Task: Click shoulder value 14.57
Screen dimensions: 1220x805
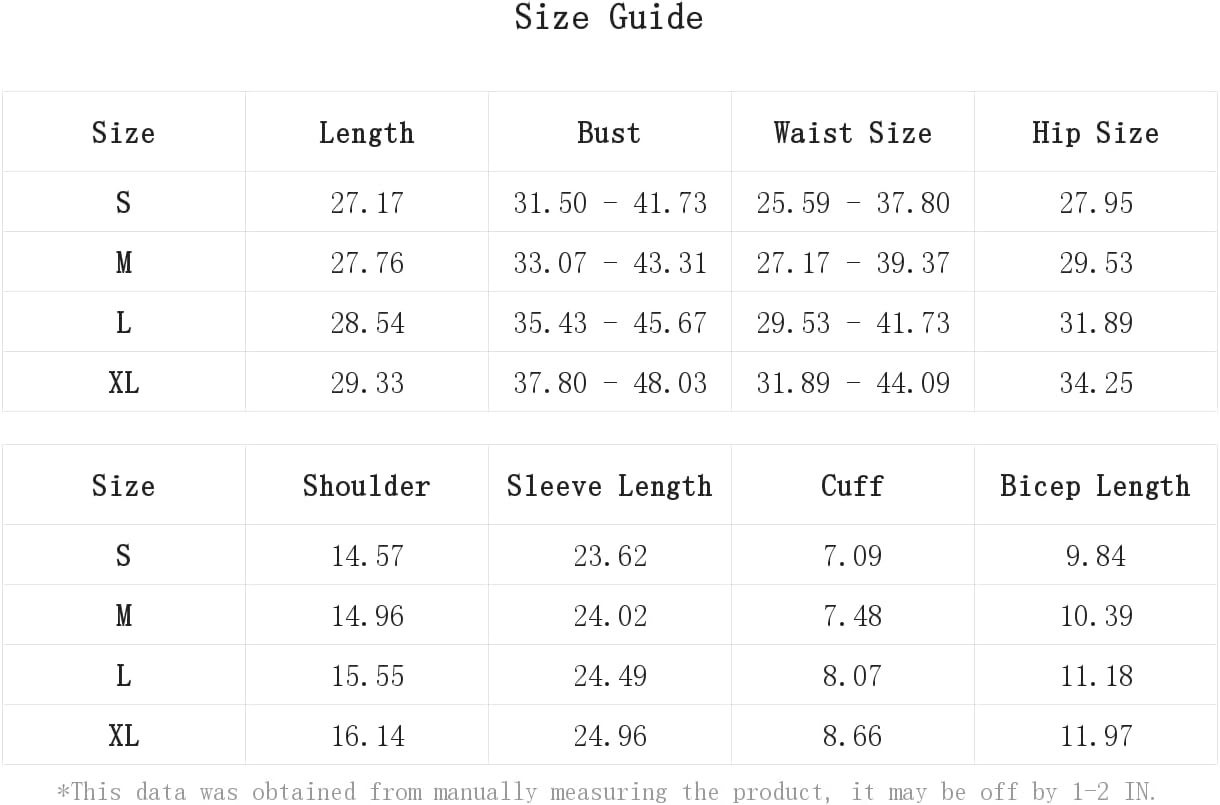Action: [x=367, y=556]
